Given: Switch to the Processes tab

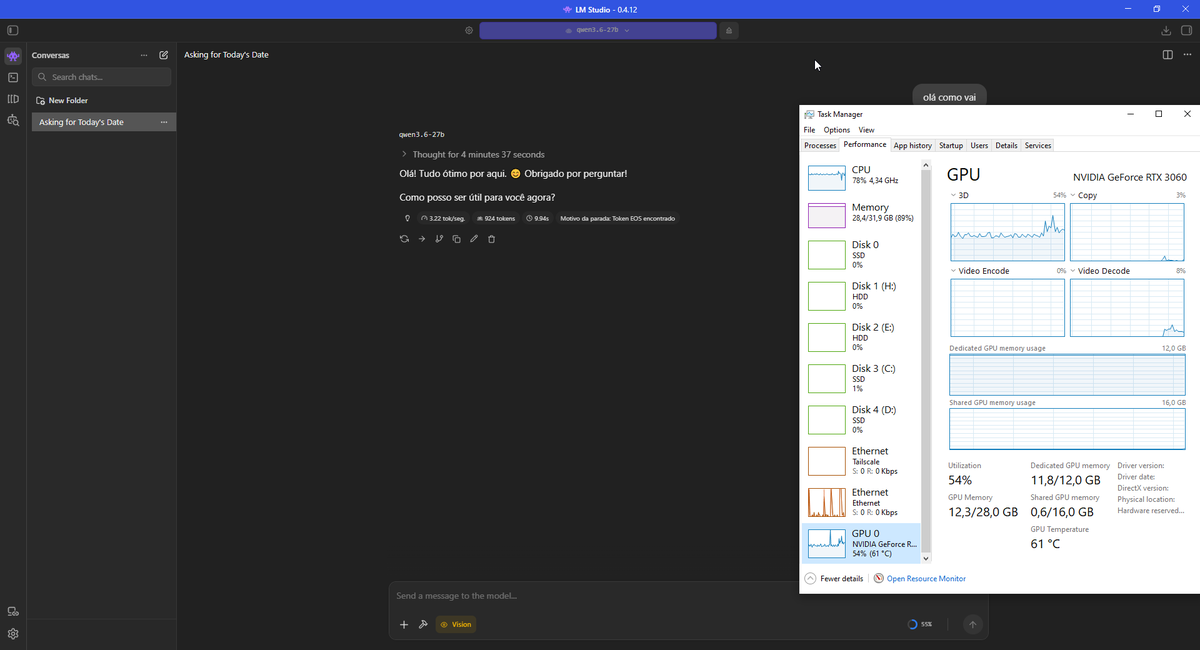Looking at the screenshot, I should tap(820, 145).
